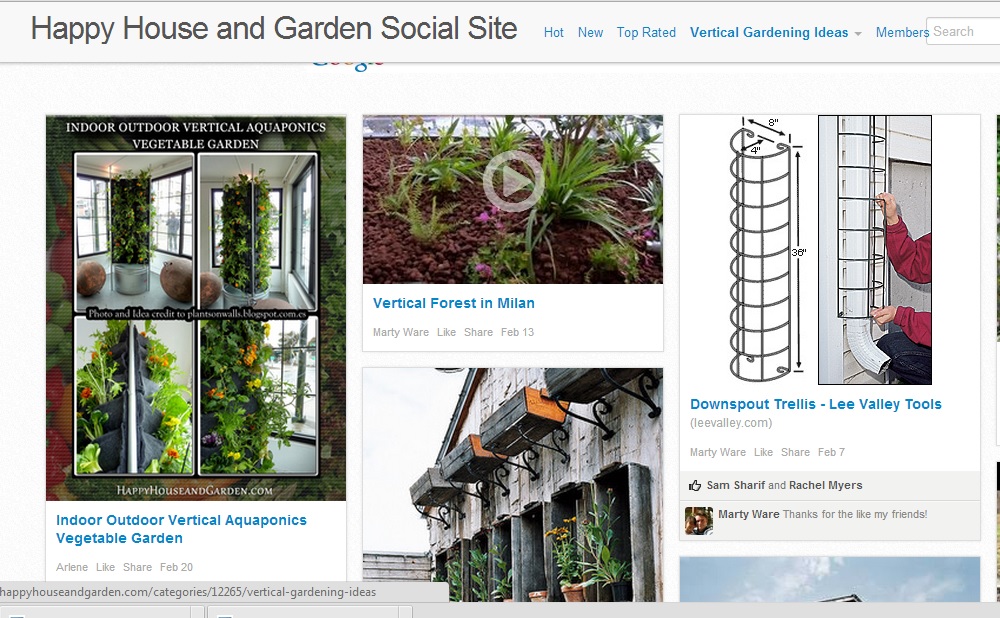The width and height of the screenshot is (1000, 618).
Task: Open Sam Sharif's profile from likes
Action: (735, 485)
